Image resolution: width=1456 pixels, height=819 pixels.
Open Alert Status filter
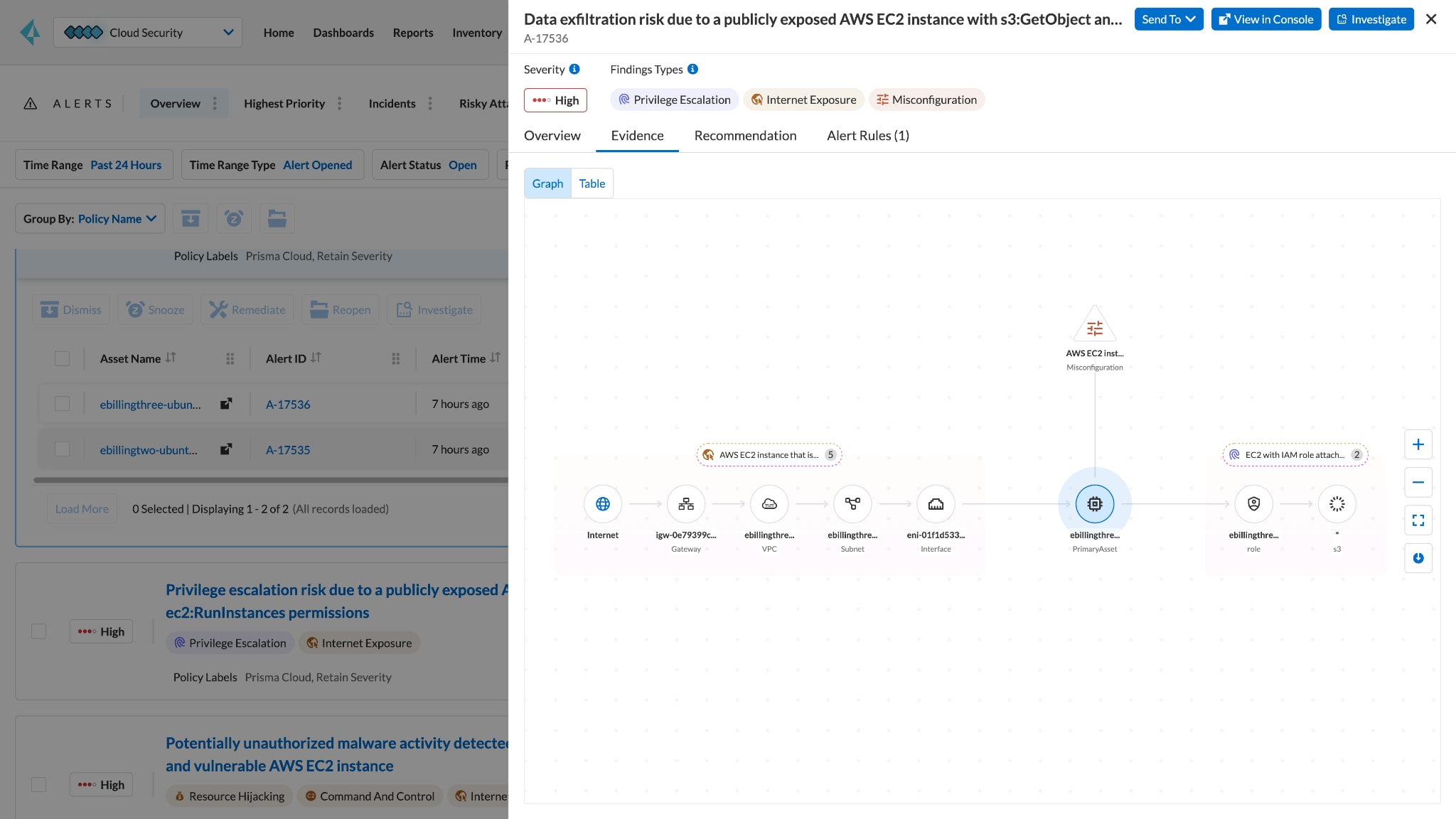coord(430,164)
